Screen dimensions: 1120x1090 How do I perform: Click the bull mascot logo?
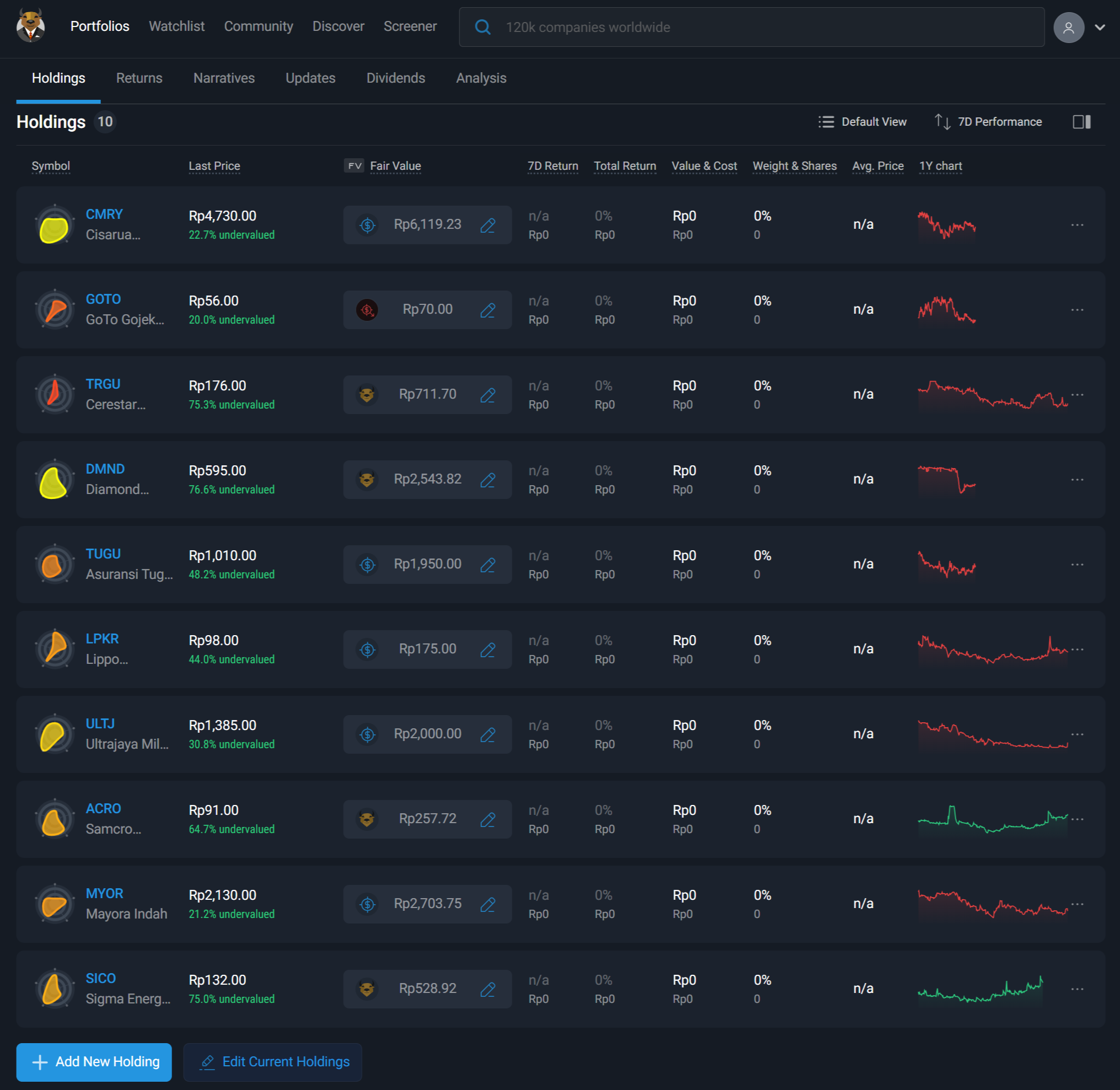point(30,26)
